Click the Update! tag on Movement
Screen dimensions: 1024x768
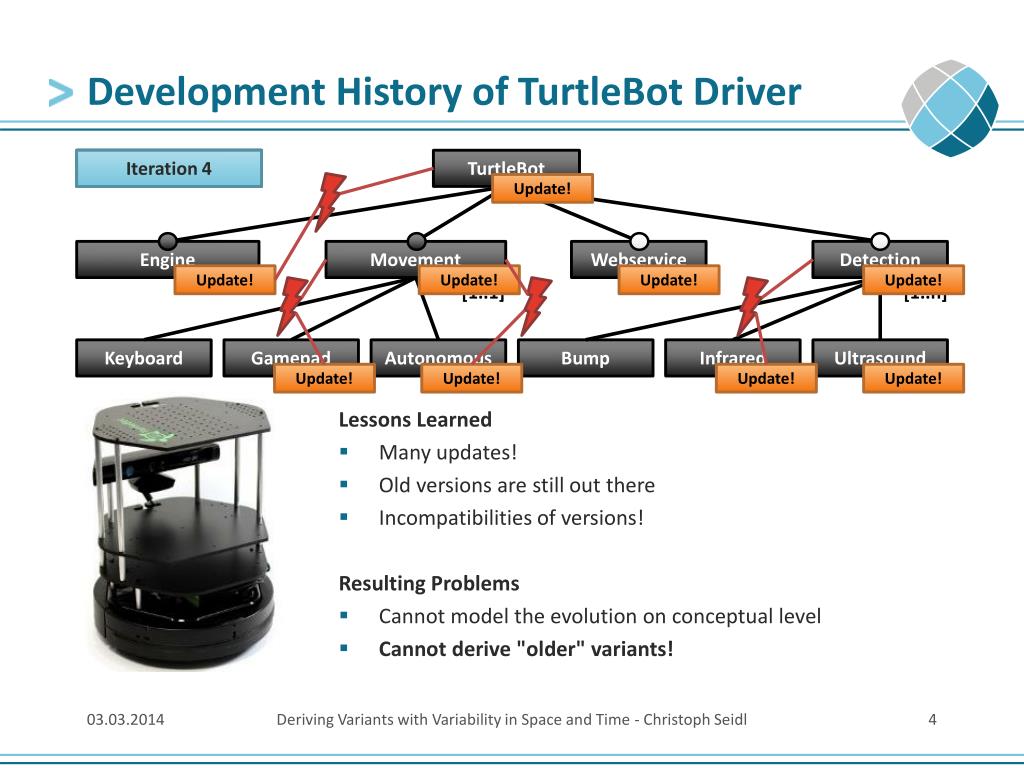[469, 280]
